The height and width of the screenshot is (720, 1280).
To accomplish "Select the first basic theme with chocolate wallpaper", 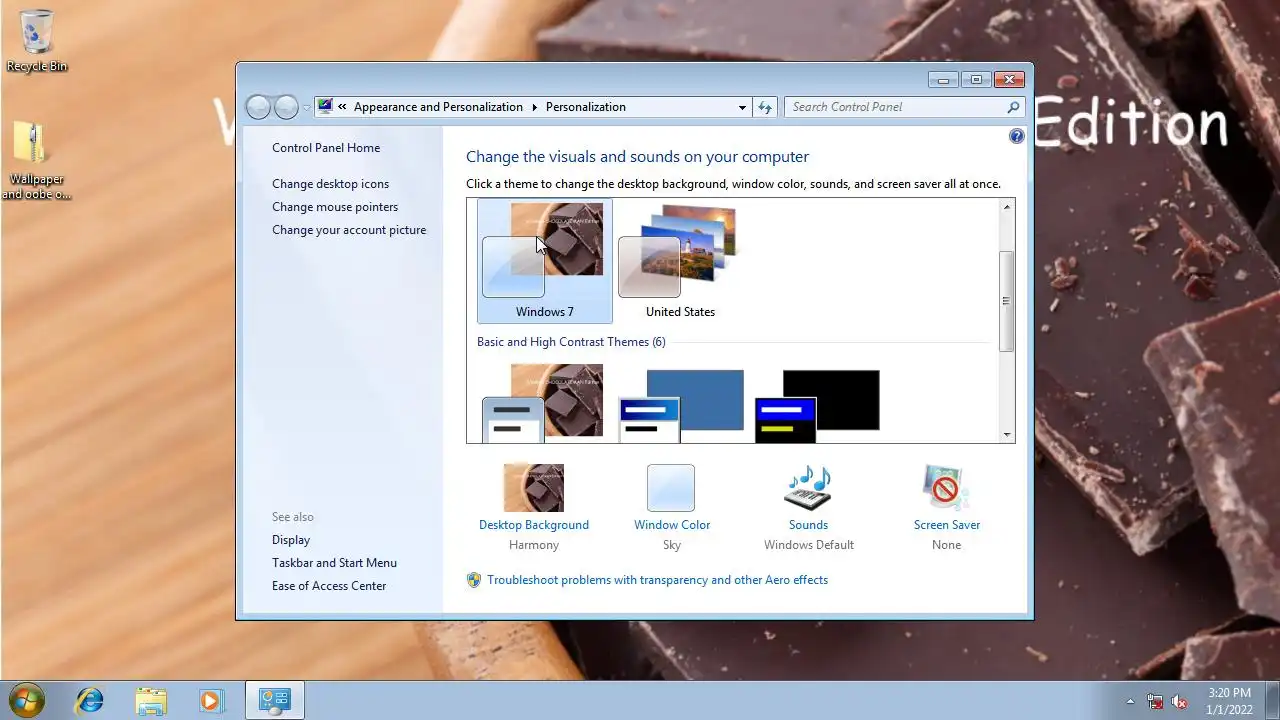I will (x=544, y=402).
